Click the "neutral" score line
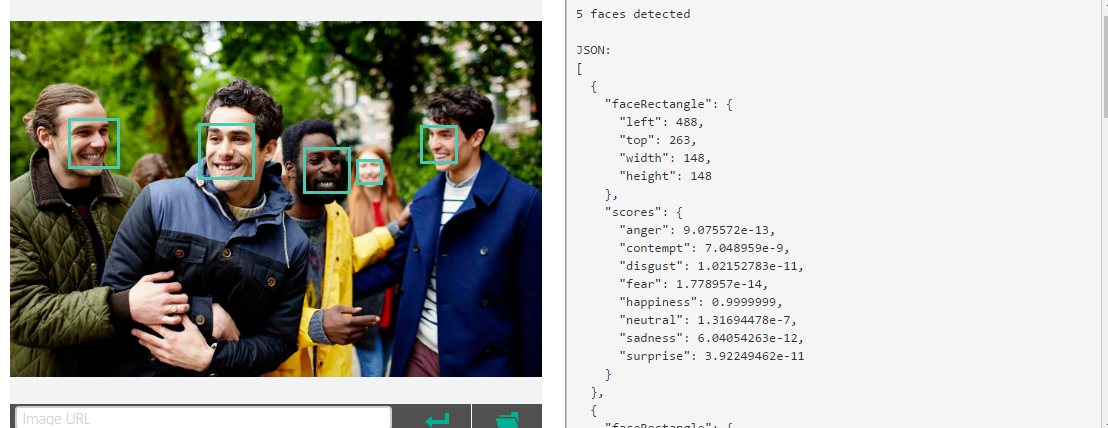The height and width of the screenshot is (428, 1108). pyautogui.click(x=708, y=320)
